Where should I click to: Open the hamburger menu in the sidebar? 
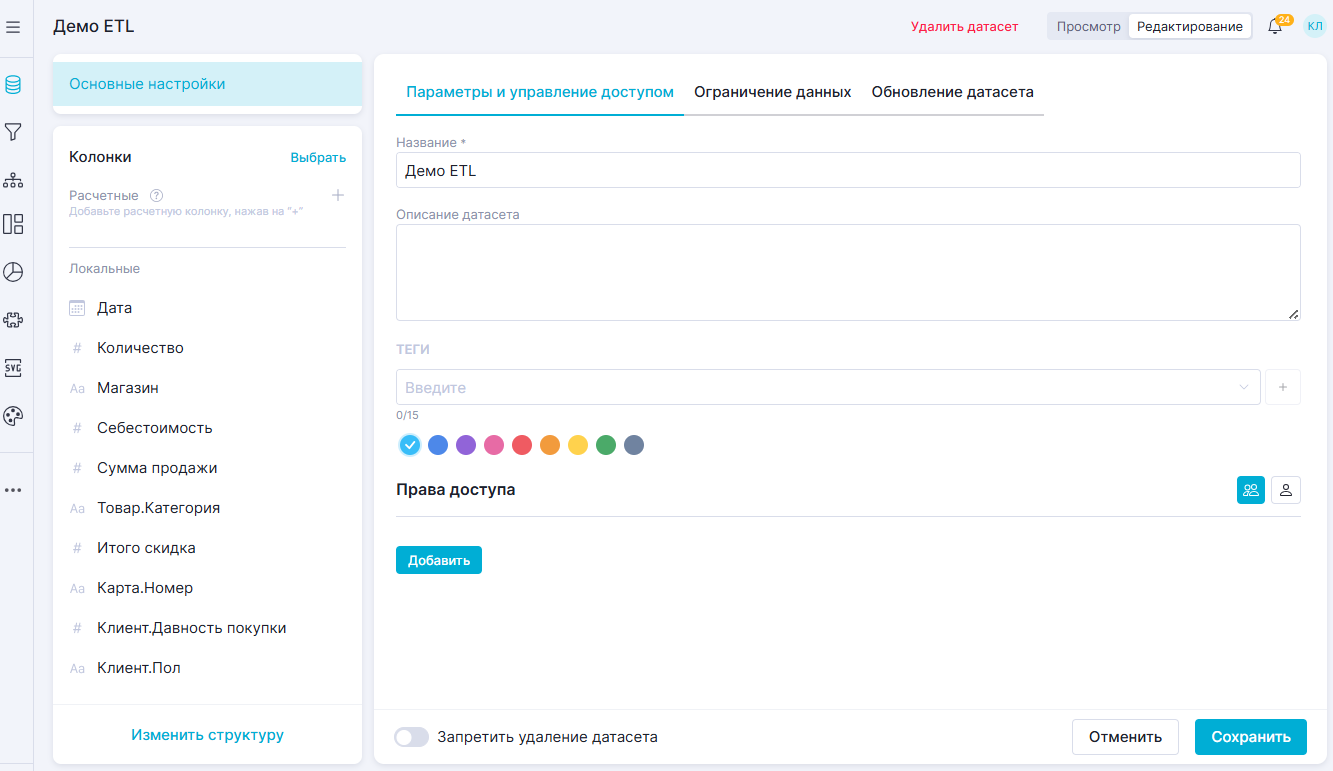coord(13,27)
